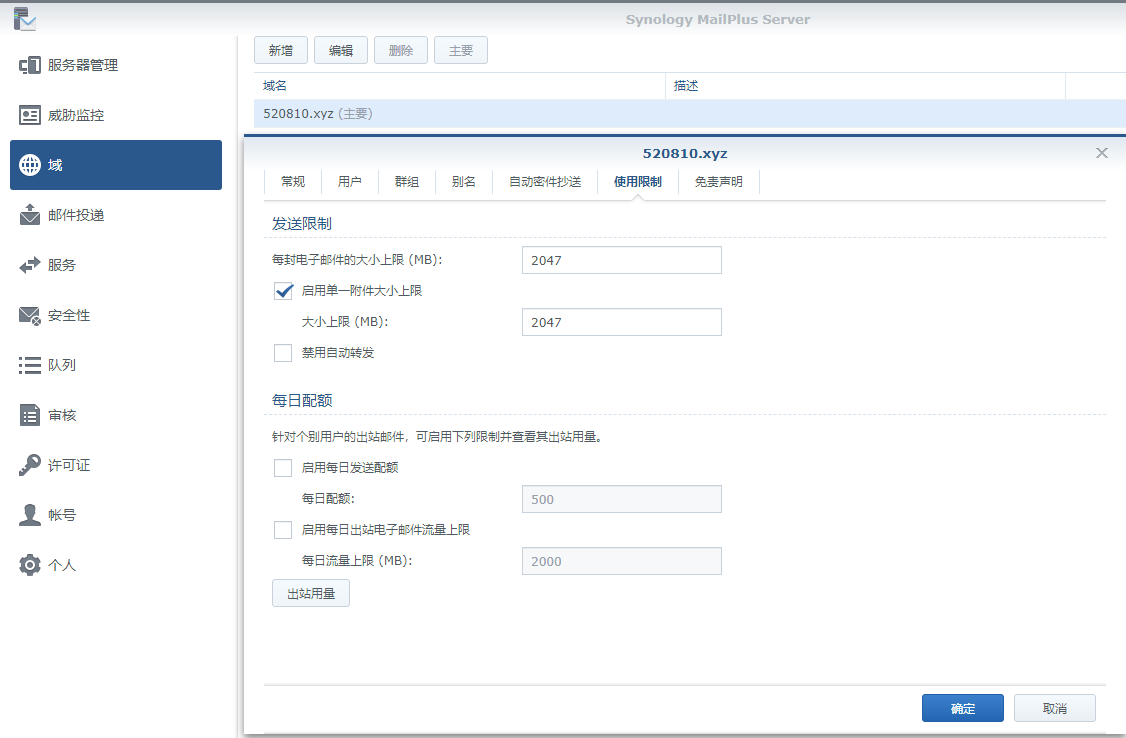The width and height of the screenshot is (1126, 738).
Task: Uncheck the single attachment size limit (启用单一附件大小上限) checkbox
Action: coord(283,291)
